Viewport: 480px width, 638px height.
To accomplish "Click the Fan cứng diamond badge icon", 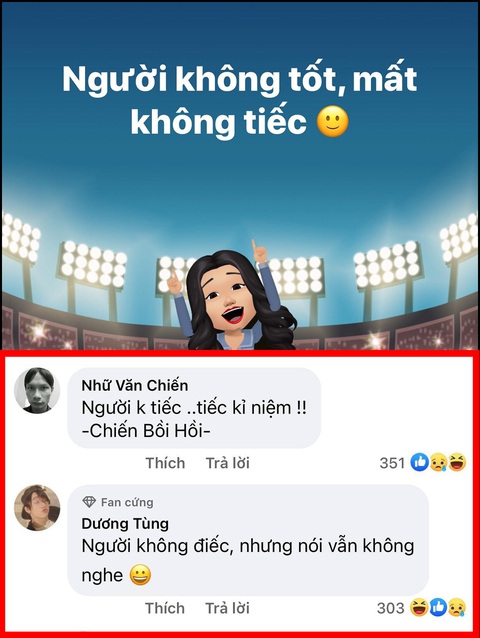I will 89,502.
